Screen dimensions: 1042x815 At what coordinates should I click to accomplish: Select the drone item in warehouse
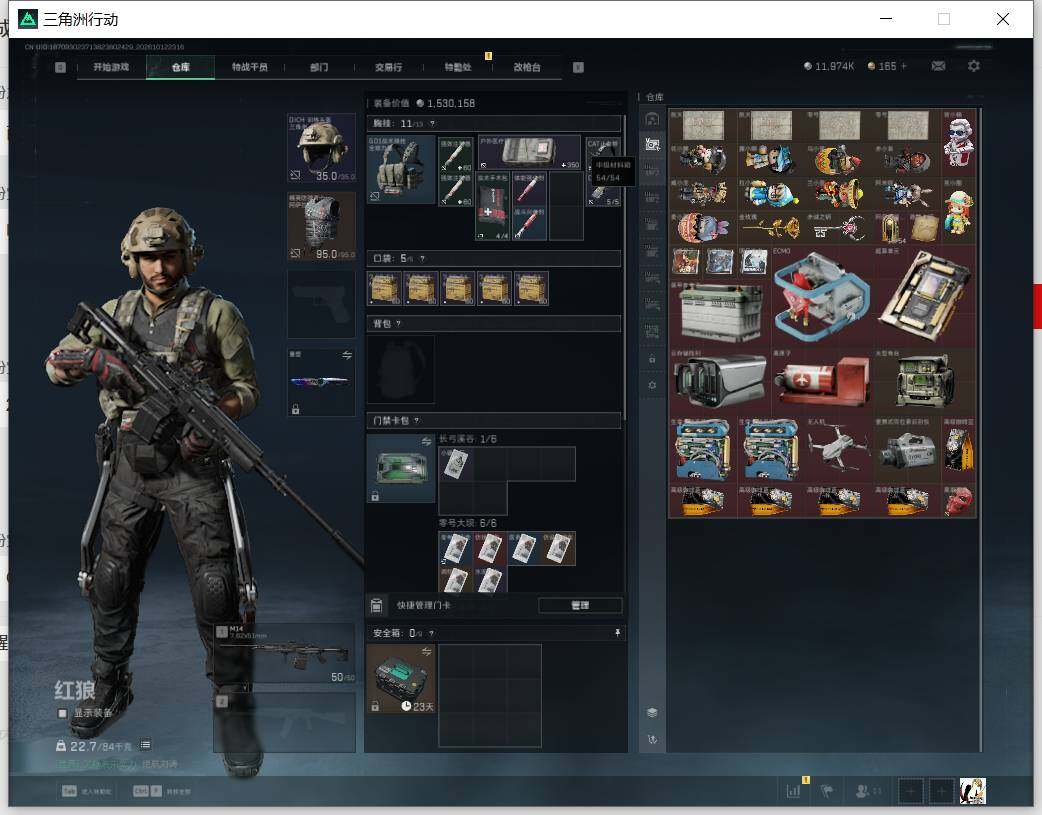(x=839, y=450)
